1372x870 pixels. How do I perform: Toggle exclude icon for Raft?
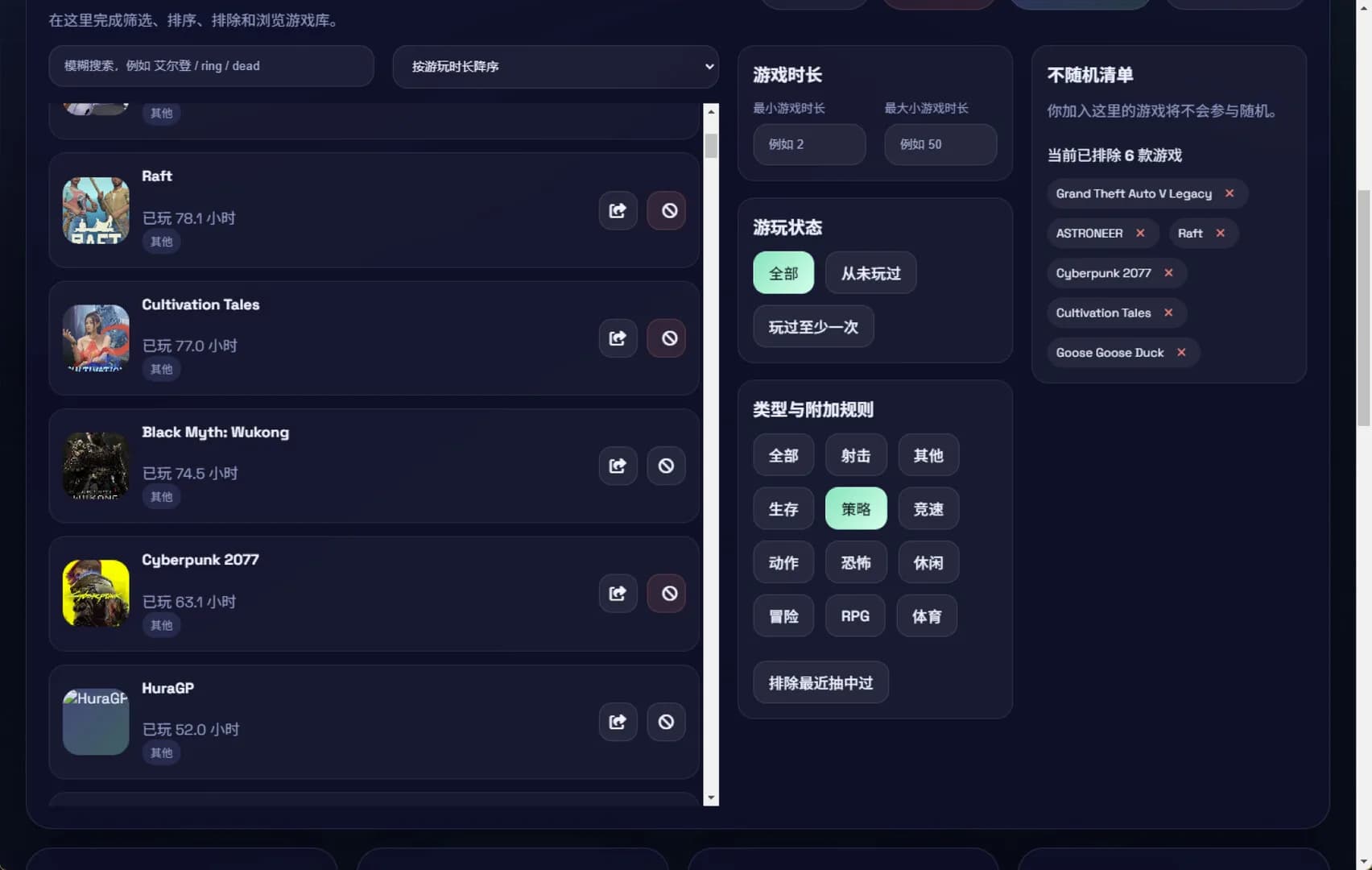coord(666,210)
